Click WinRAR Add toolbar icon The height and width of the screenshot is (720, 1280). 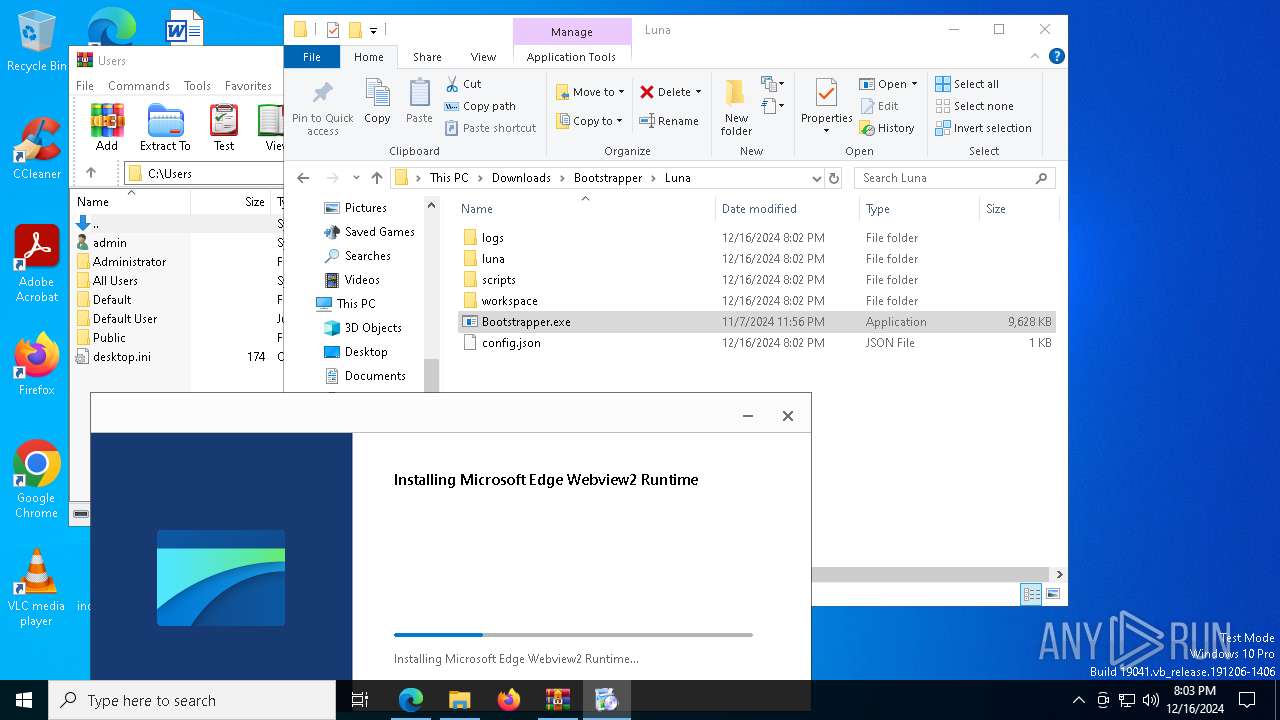107,127
